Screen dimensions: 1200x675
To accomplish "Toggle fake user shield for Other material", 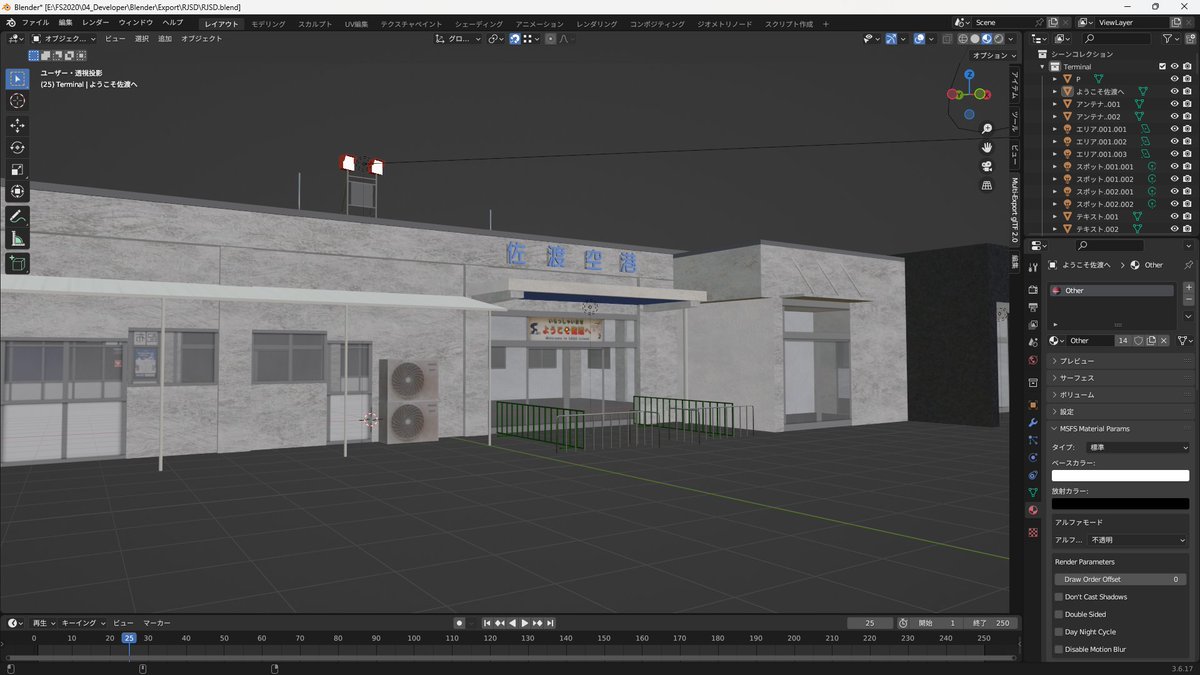I will point(1138,341).
